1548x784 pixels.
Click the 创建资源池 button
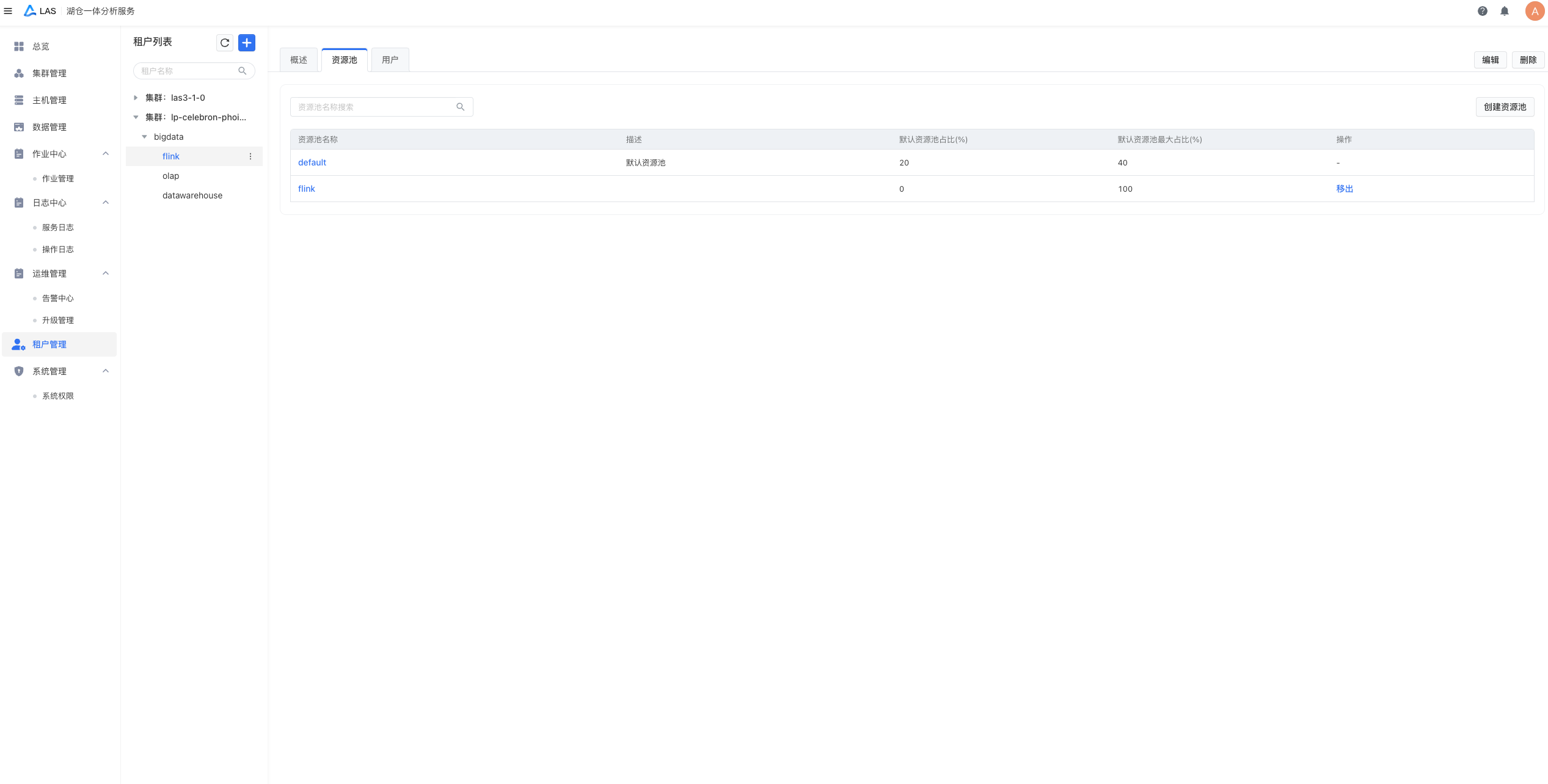[x=1505, y=107]
